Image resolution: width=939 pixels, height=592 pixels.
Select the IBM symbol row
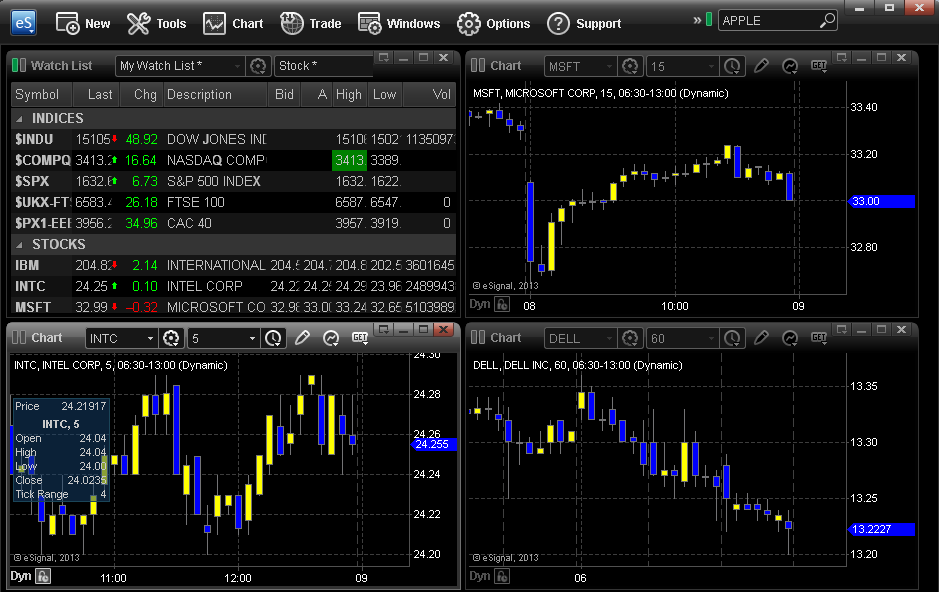tap(27, 265)
